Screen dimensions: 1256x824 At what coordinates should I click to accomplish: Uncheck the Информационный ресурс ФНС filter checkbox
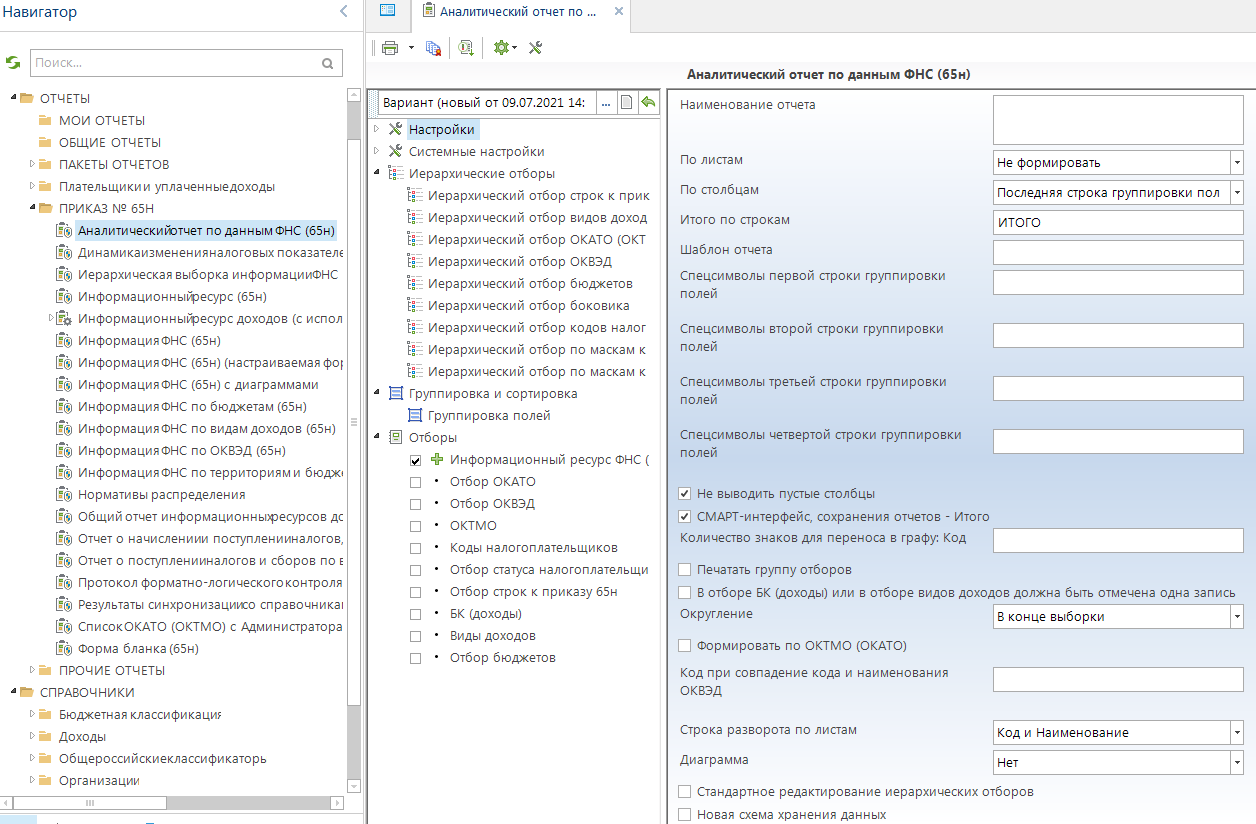click(416, 460)
